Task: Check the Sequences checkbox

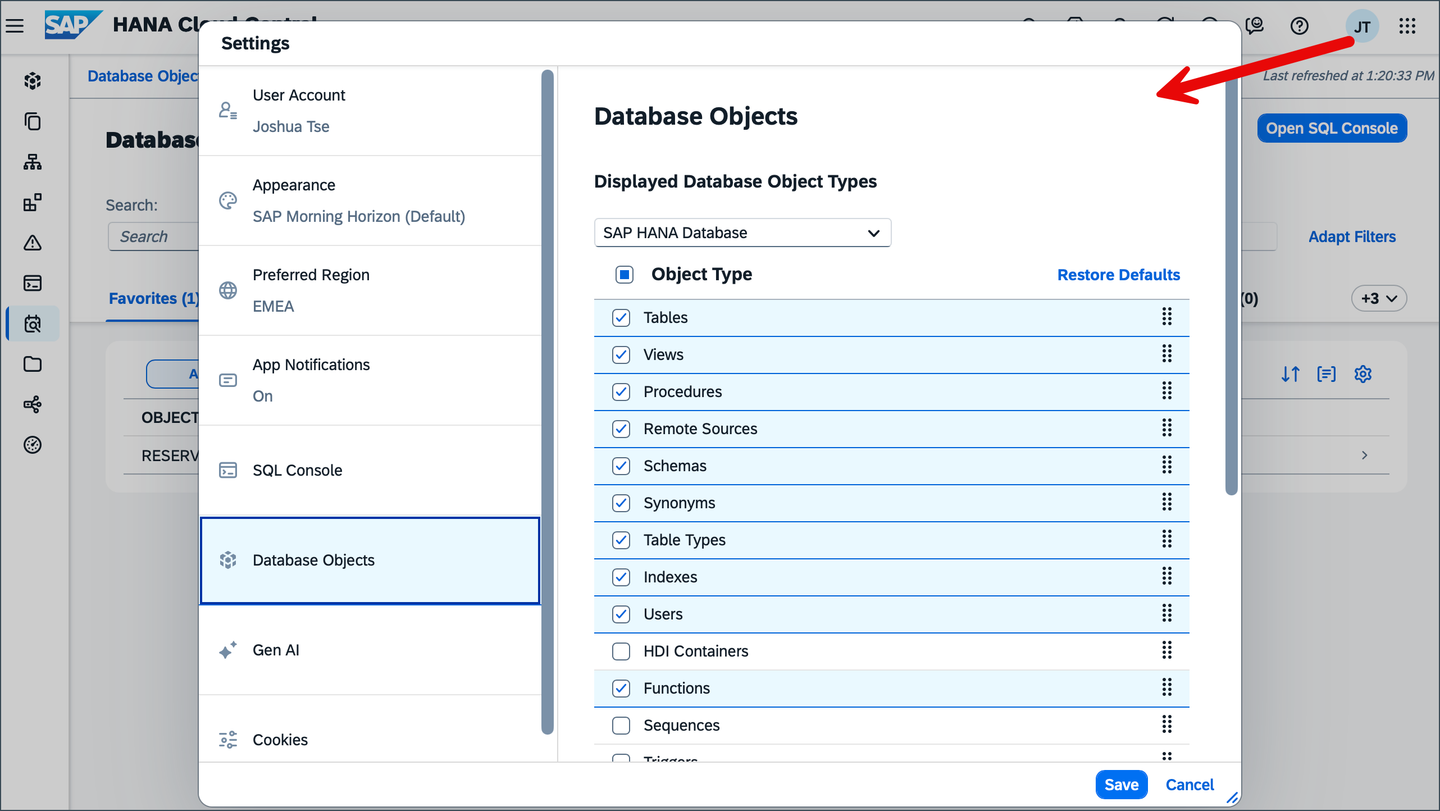Action: (621, 725)
